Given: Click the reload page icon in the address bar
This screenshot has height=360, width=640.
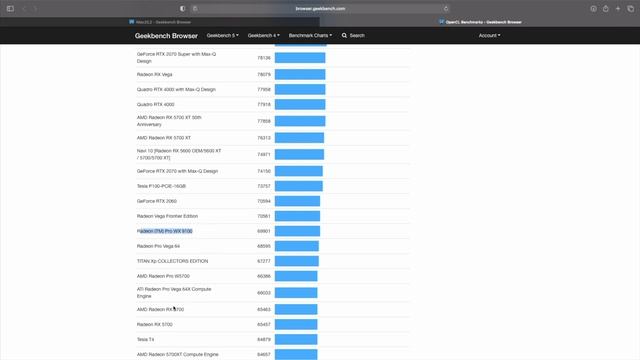Looking at the screenshot, I should point(446,9).
